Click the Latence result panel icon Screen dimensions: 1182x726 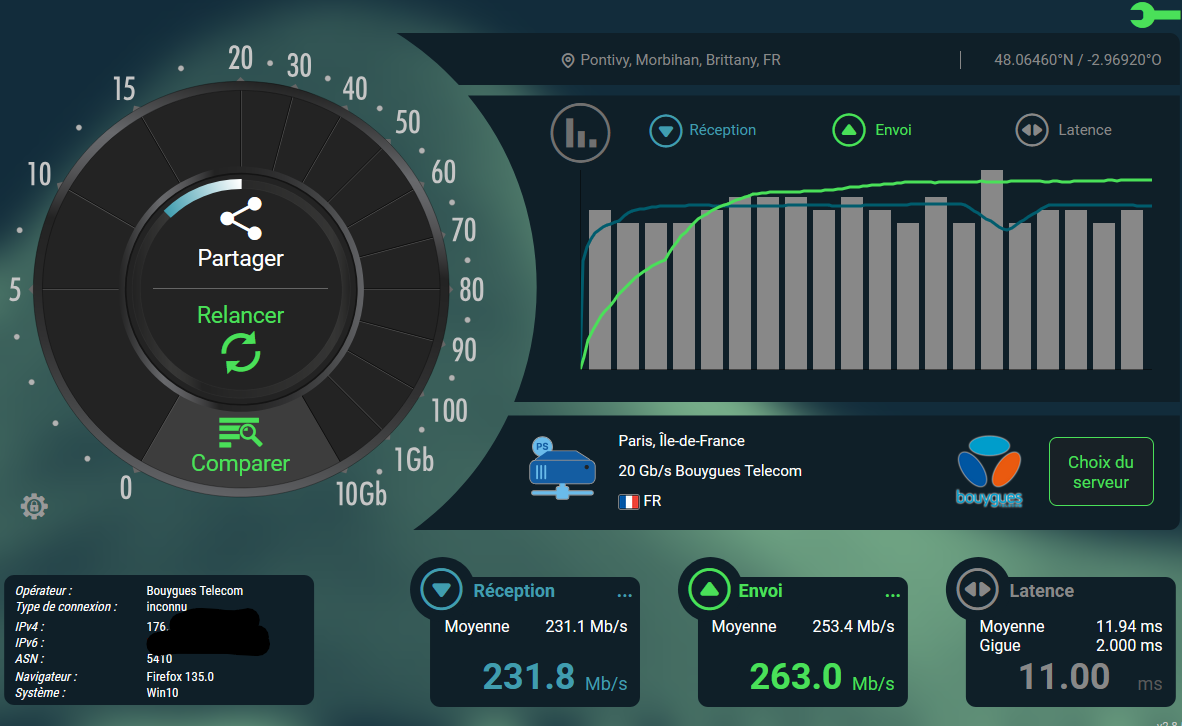pos(978,590)
